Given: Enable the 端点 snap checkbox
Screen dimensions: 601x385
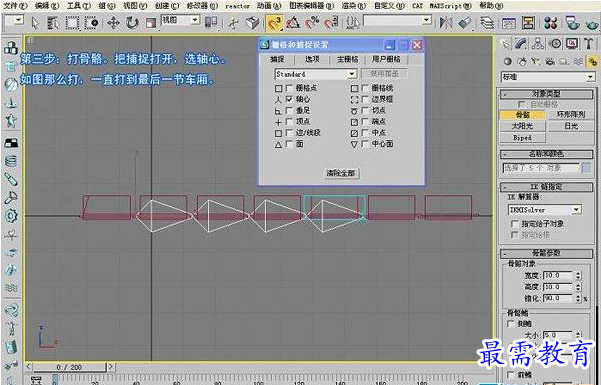Looking at the screenshot, I should pos(365,122).
